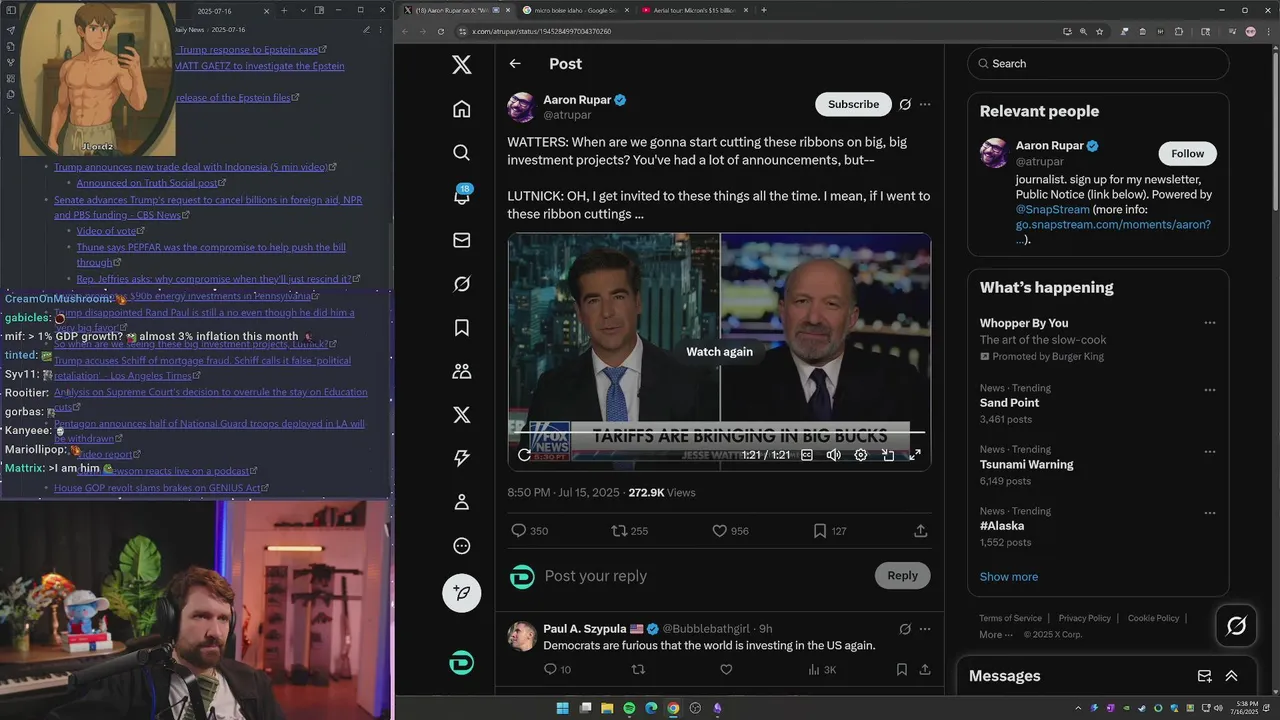1280x720 pixels.
Task: Open the Tsunami Warning trending topic
Action: (x=1026, y=464)
